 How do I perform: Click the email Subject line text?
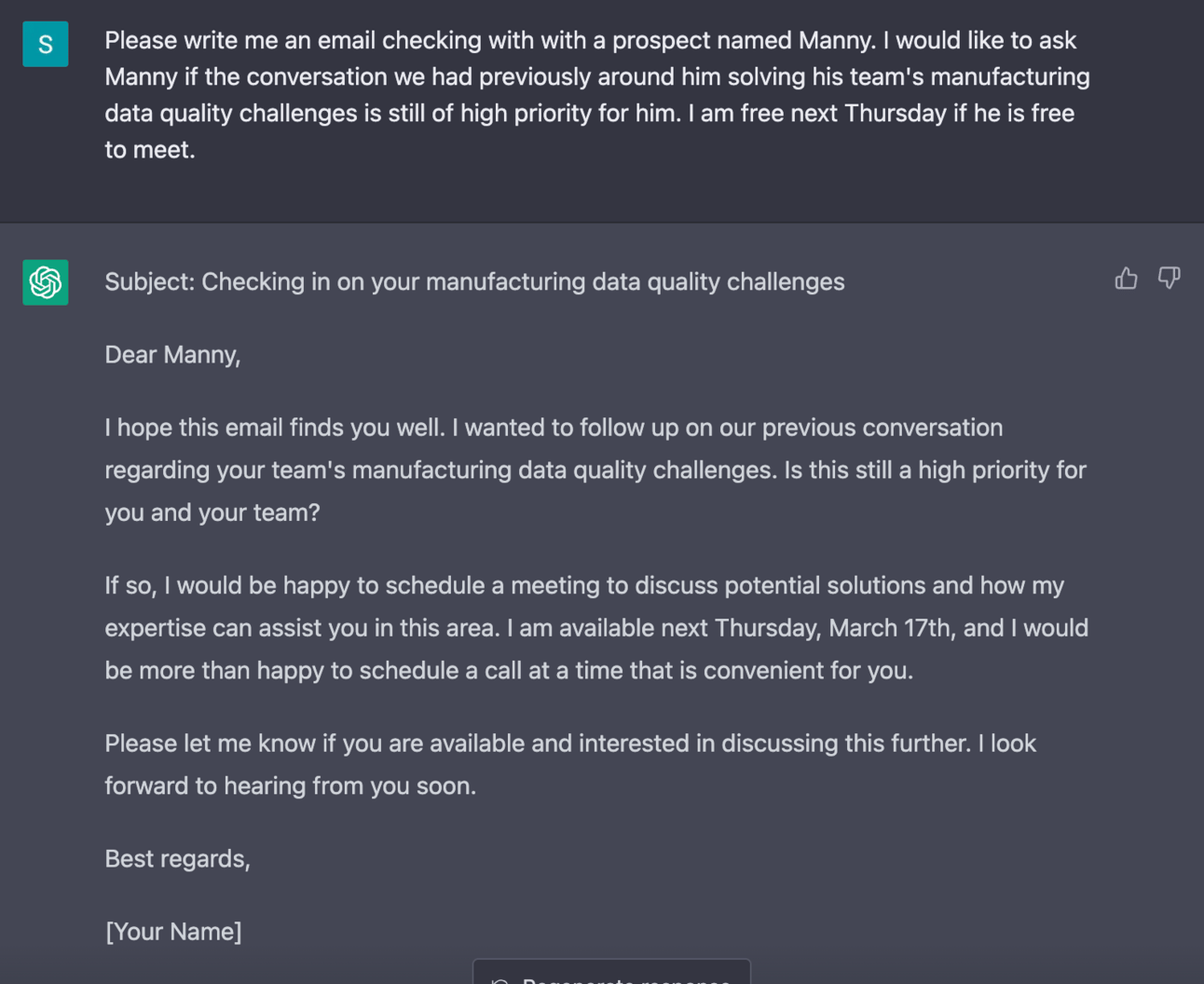point(474,281)
